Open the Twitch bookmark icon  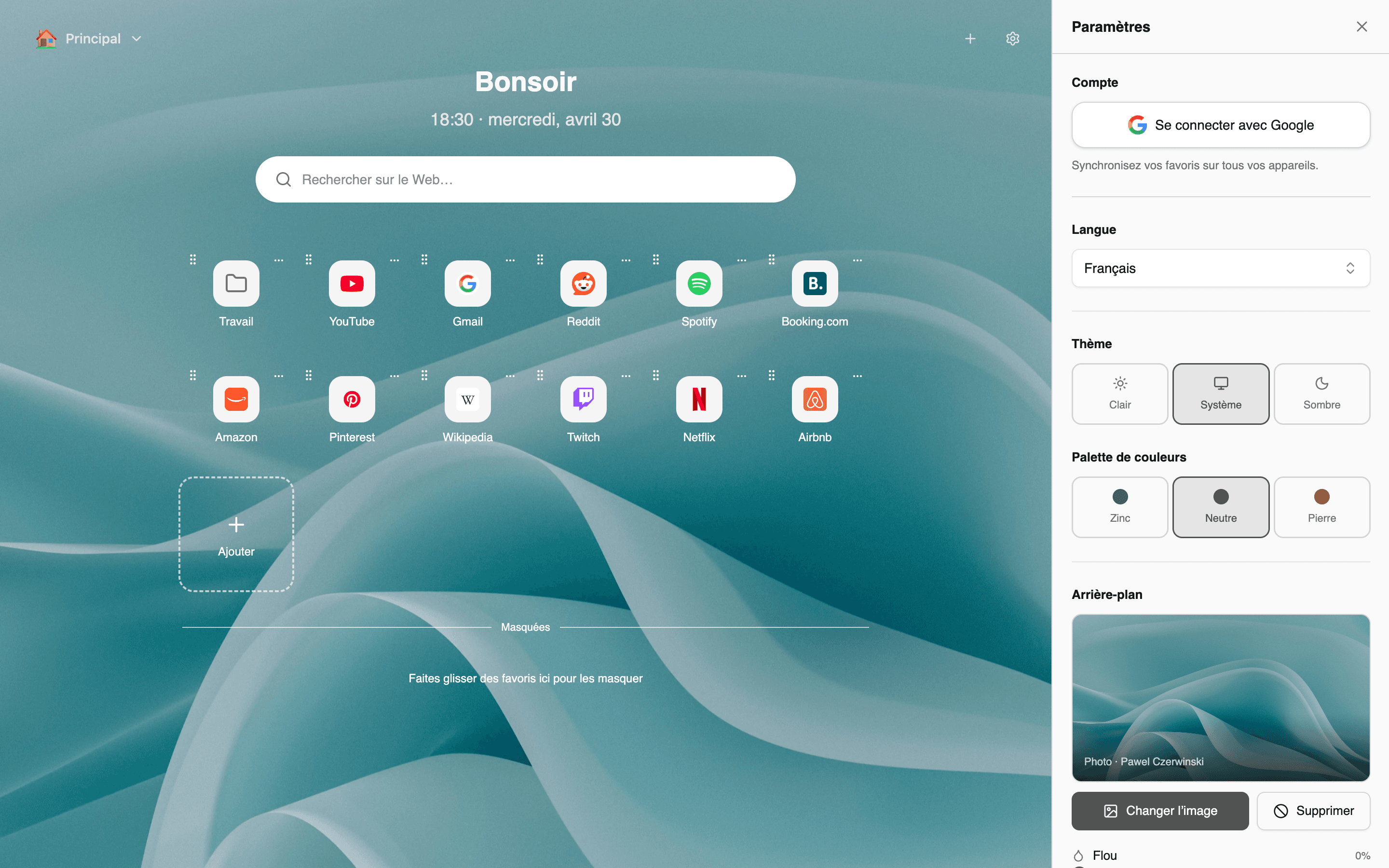[583, 399]
